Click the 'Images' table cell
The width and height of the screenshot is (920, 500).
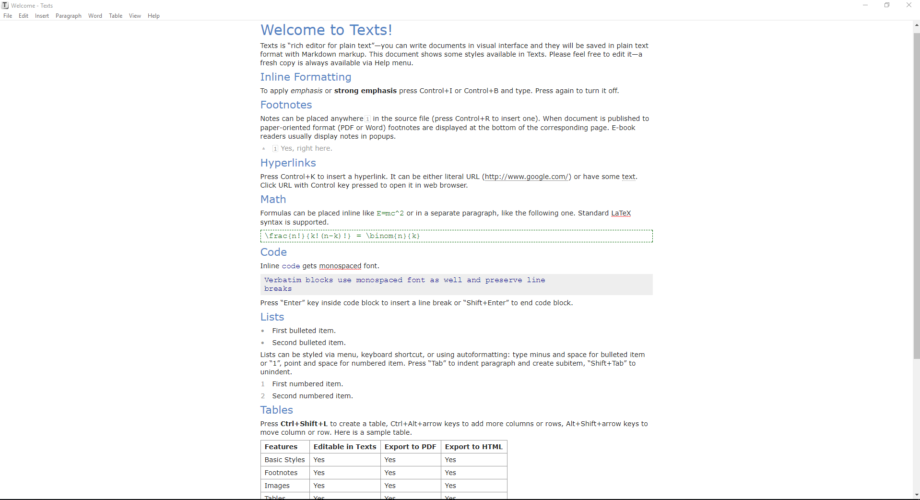(x=285, y=486)
